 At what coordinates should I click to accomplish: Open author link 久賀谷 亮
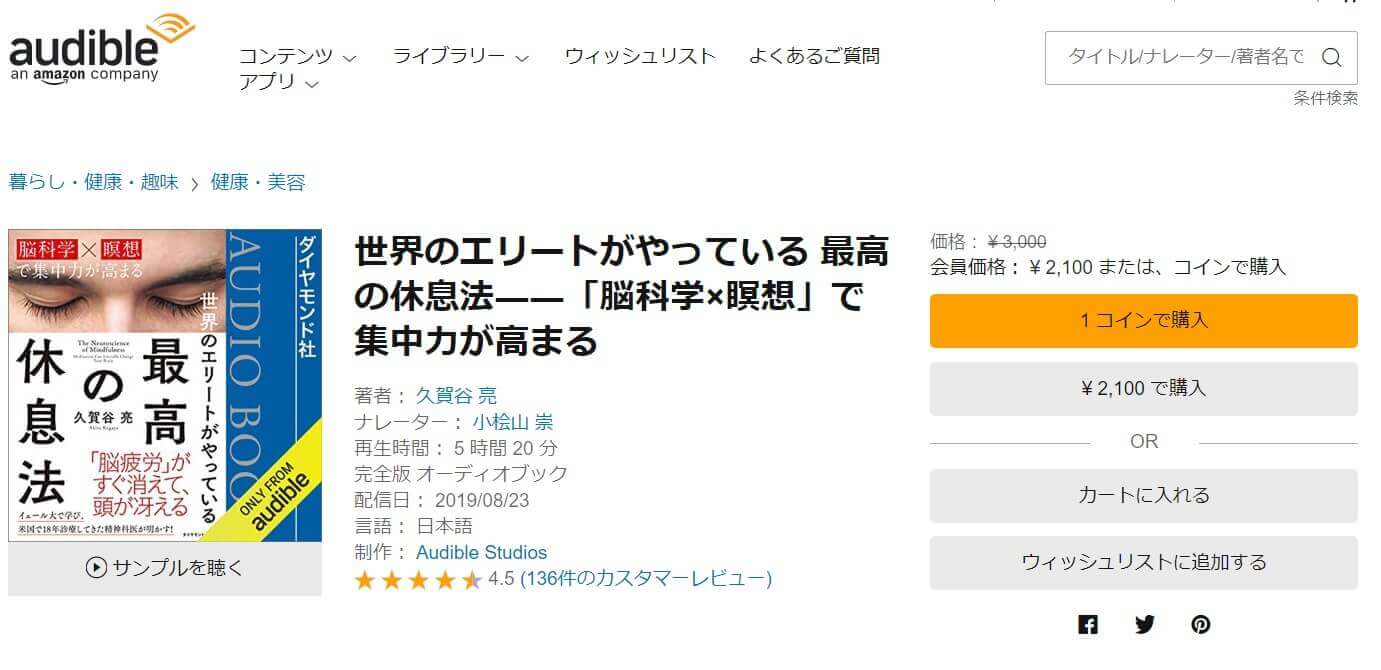pos(456,396)
